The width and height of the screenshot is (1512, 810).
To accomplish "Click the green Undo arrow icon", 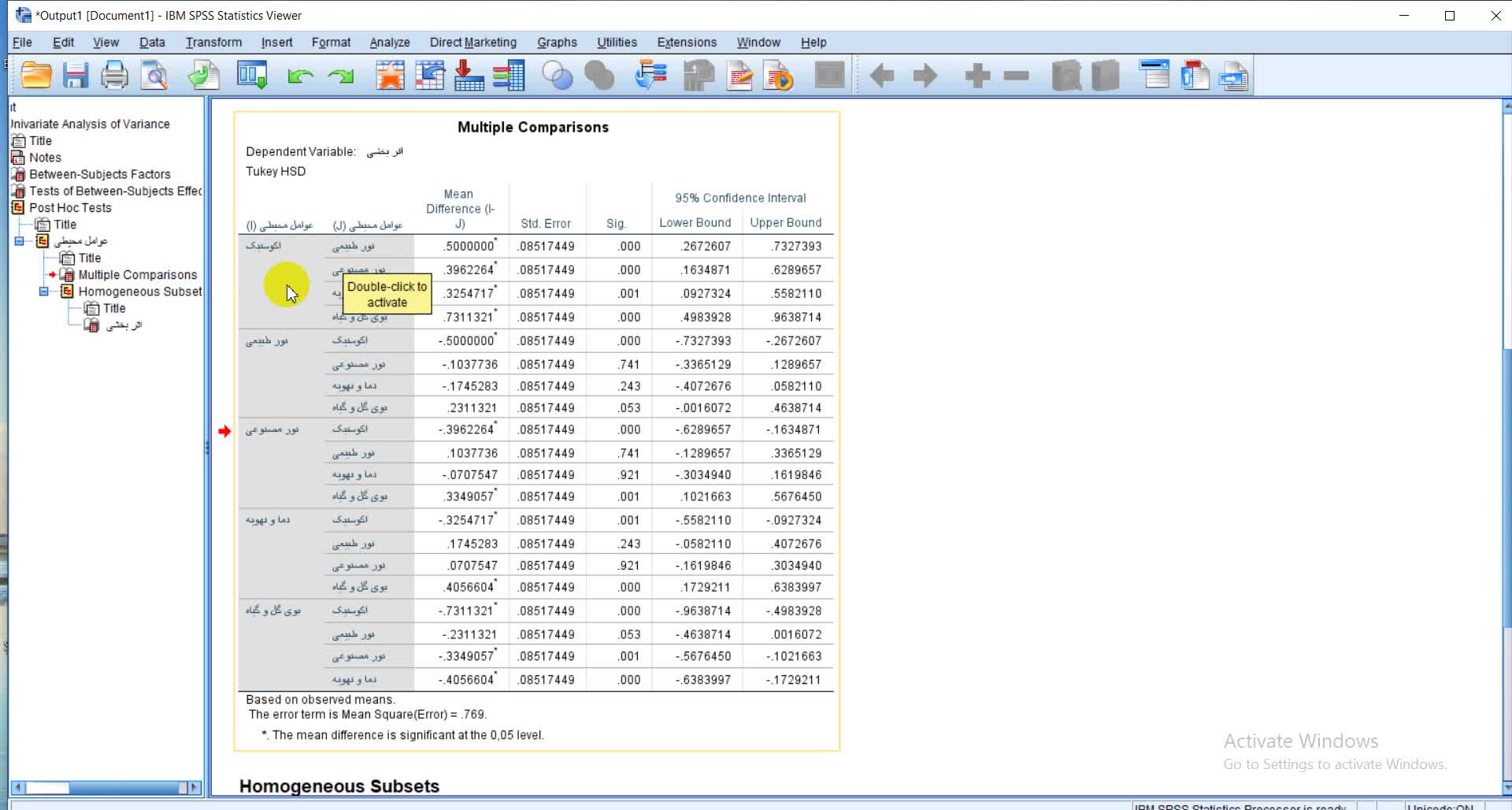I will (300, 76).
